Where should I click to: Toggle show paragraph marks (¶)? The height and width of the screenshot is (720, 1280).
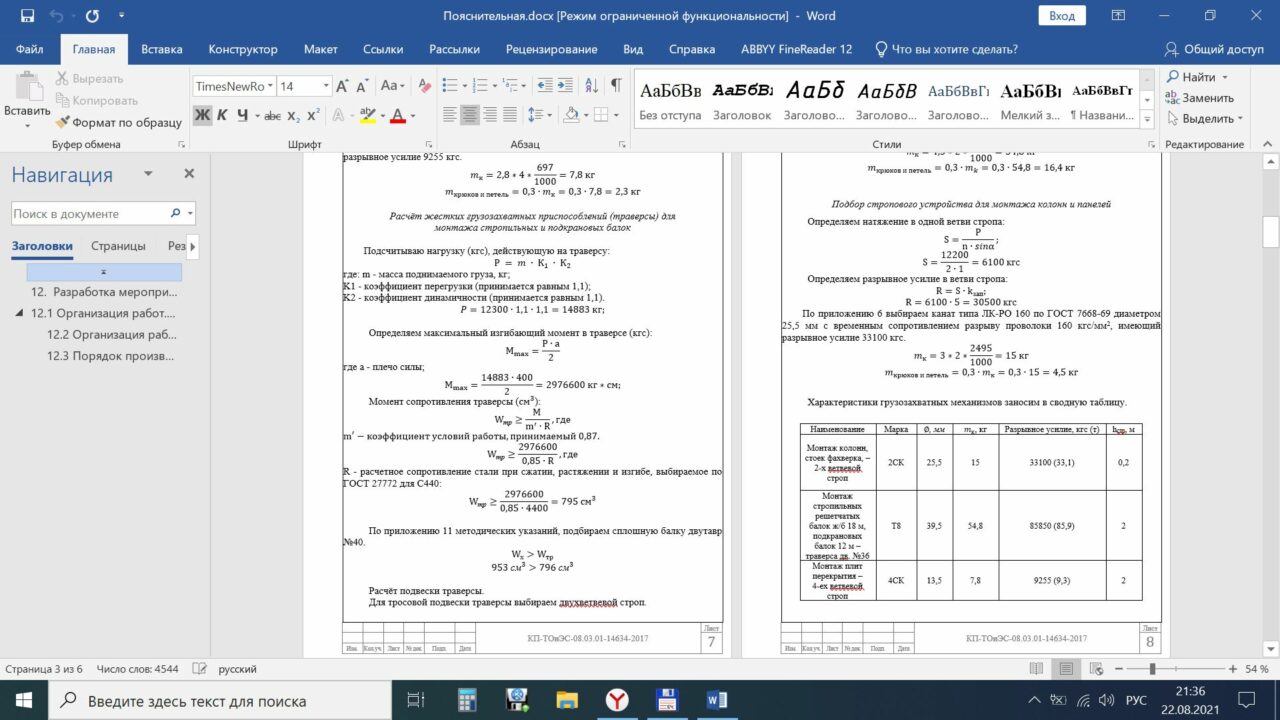(x=616, y=86)
